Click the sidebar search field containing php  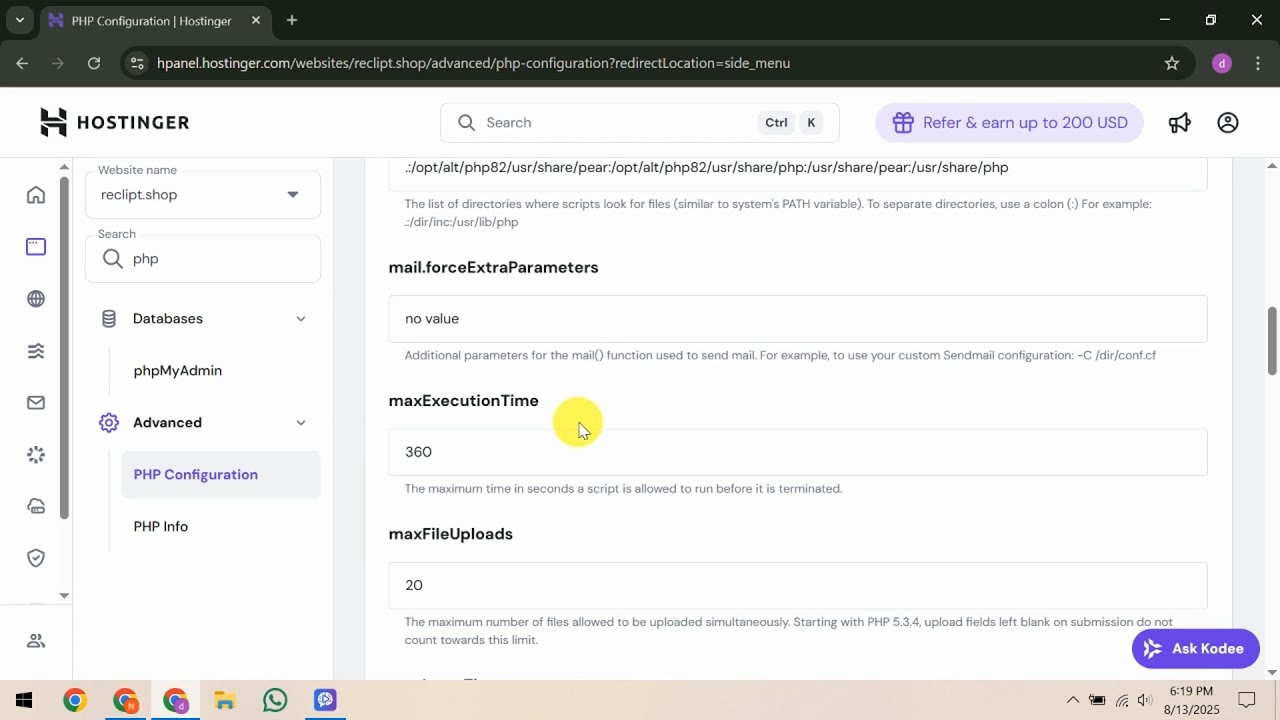tap(203, 259)
